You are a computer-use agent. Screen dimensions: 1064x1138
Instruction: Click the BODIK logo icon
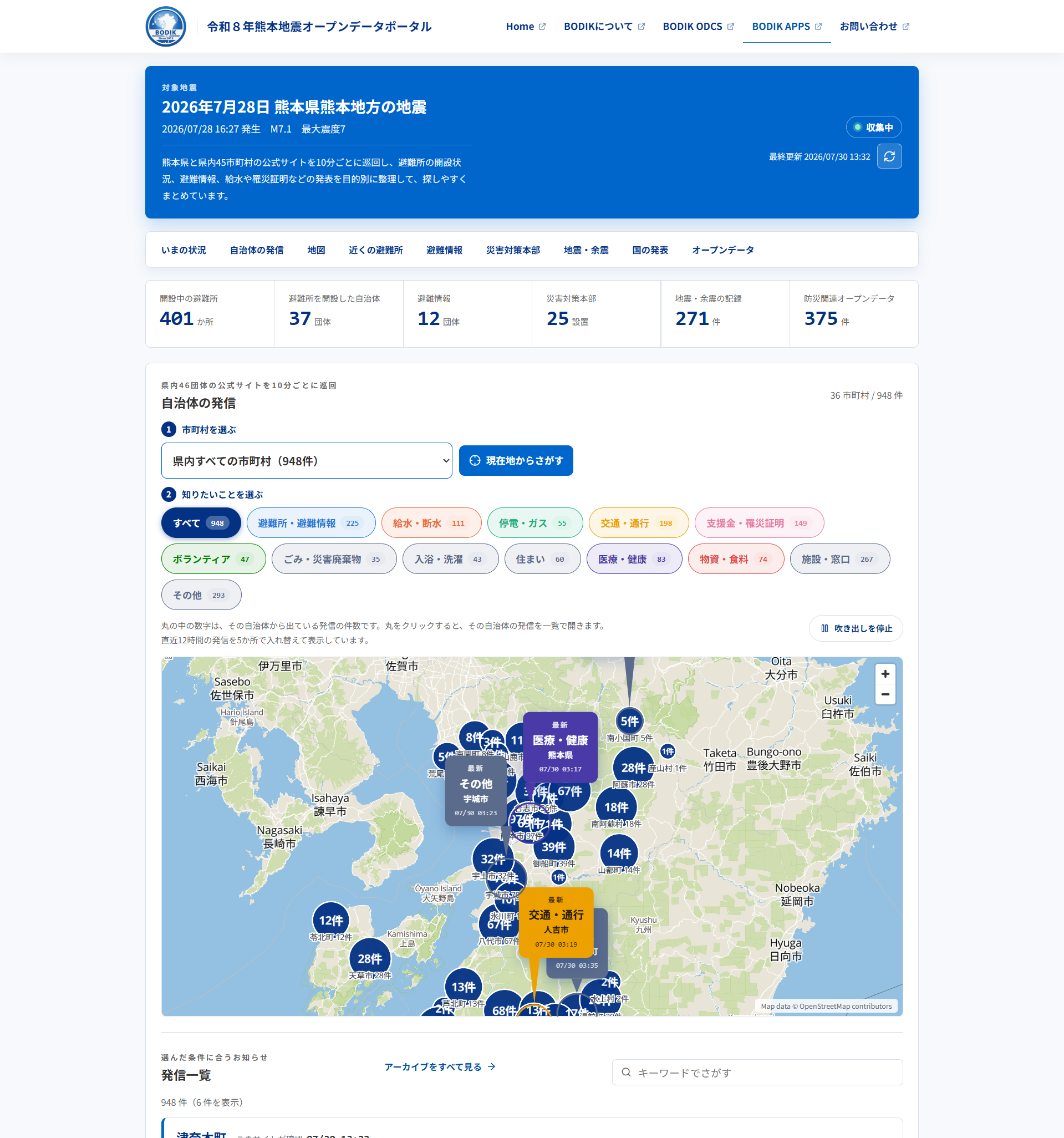[x=165, y=26]
